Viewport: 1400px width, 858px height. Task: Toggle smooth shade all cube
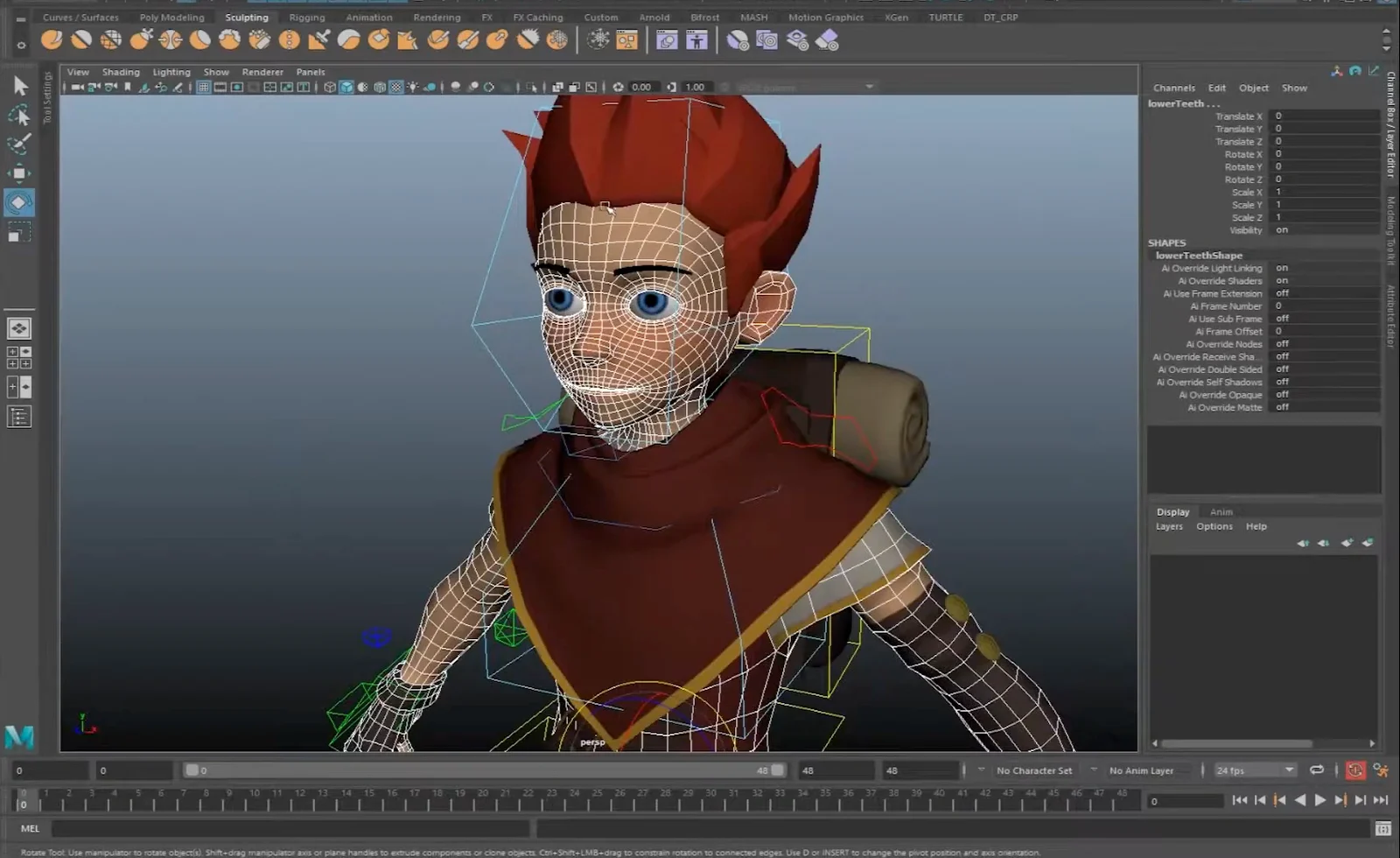click(346, 87)
